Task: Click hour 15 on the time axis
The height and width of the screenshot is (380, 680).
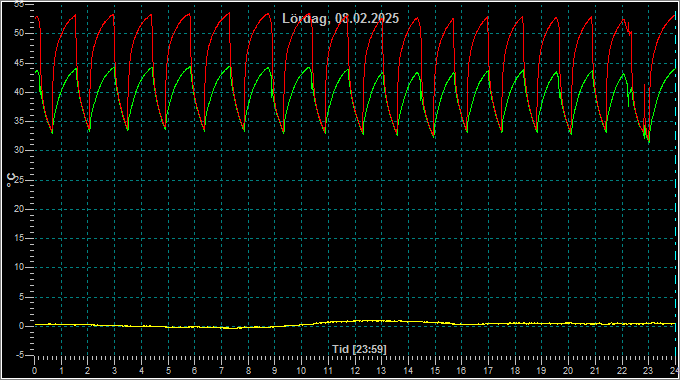Action: pyautogui.click(x=435, y=371)
